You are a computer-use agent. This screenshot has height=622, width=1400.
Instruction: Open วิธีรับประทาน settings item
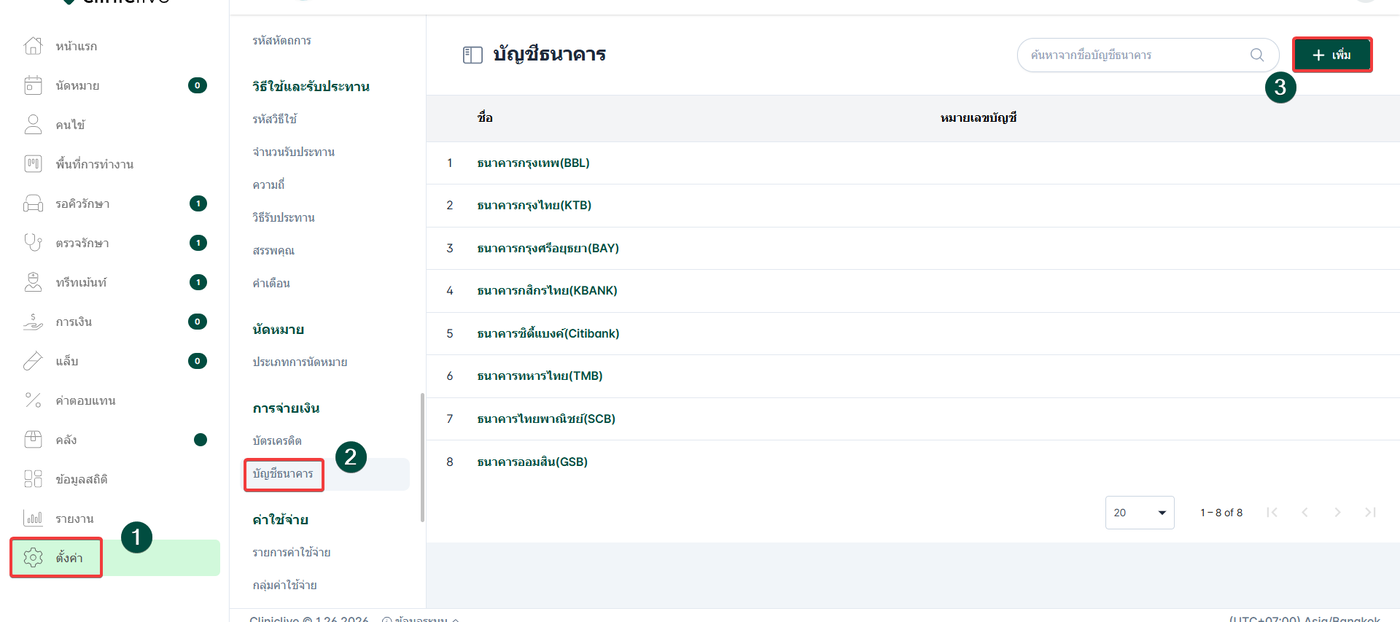(x=284, y=218)
